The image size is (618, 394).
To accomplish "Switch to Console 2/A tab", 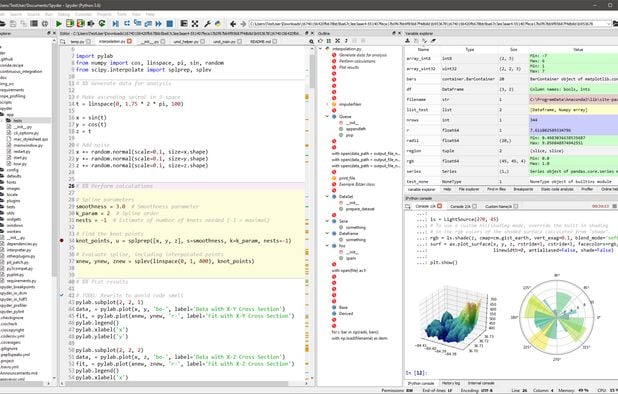I will (x=463, y=206).
